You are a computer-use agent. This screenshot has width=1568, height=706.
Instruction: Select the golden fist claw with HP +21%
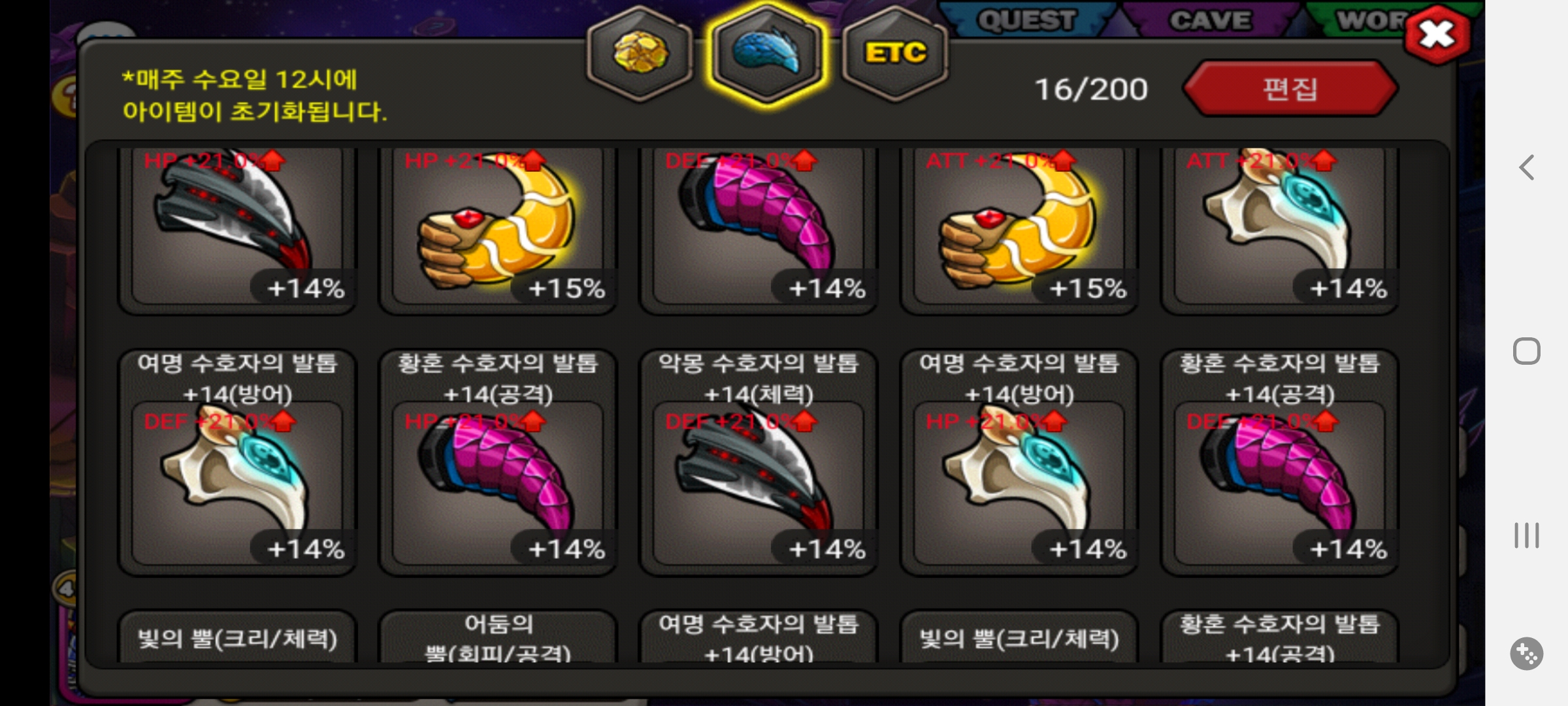point(498,227)
